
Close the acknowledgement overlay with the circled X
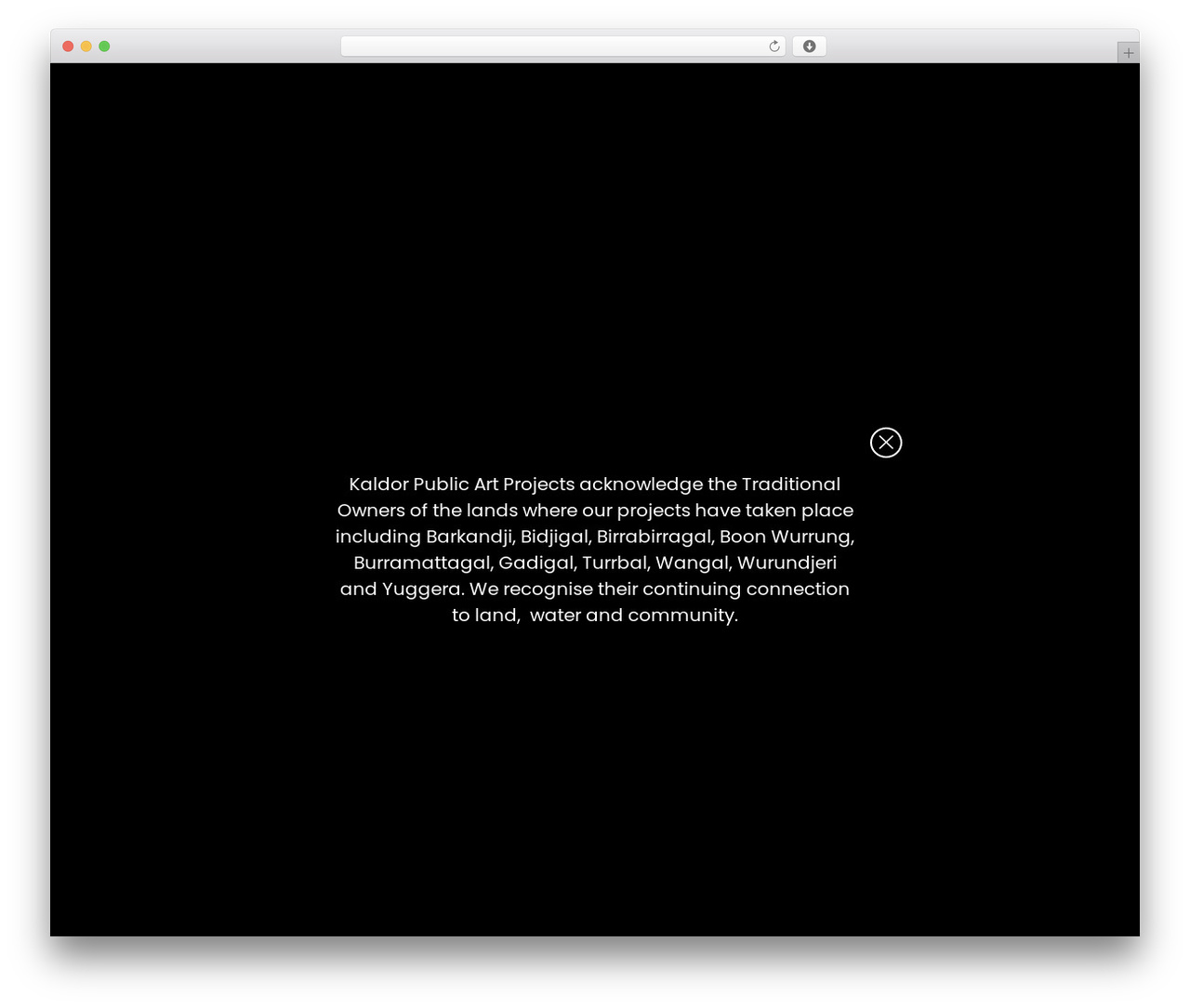pos(886,443)
